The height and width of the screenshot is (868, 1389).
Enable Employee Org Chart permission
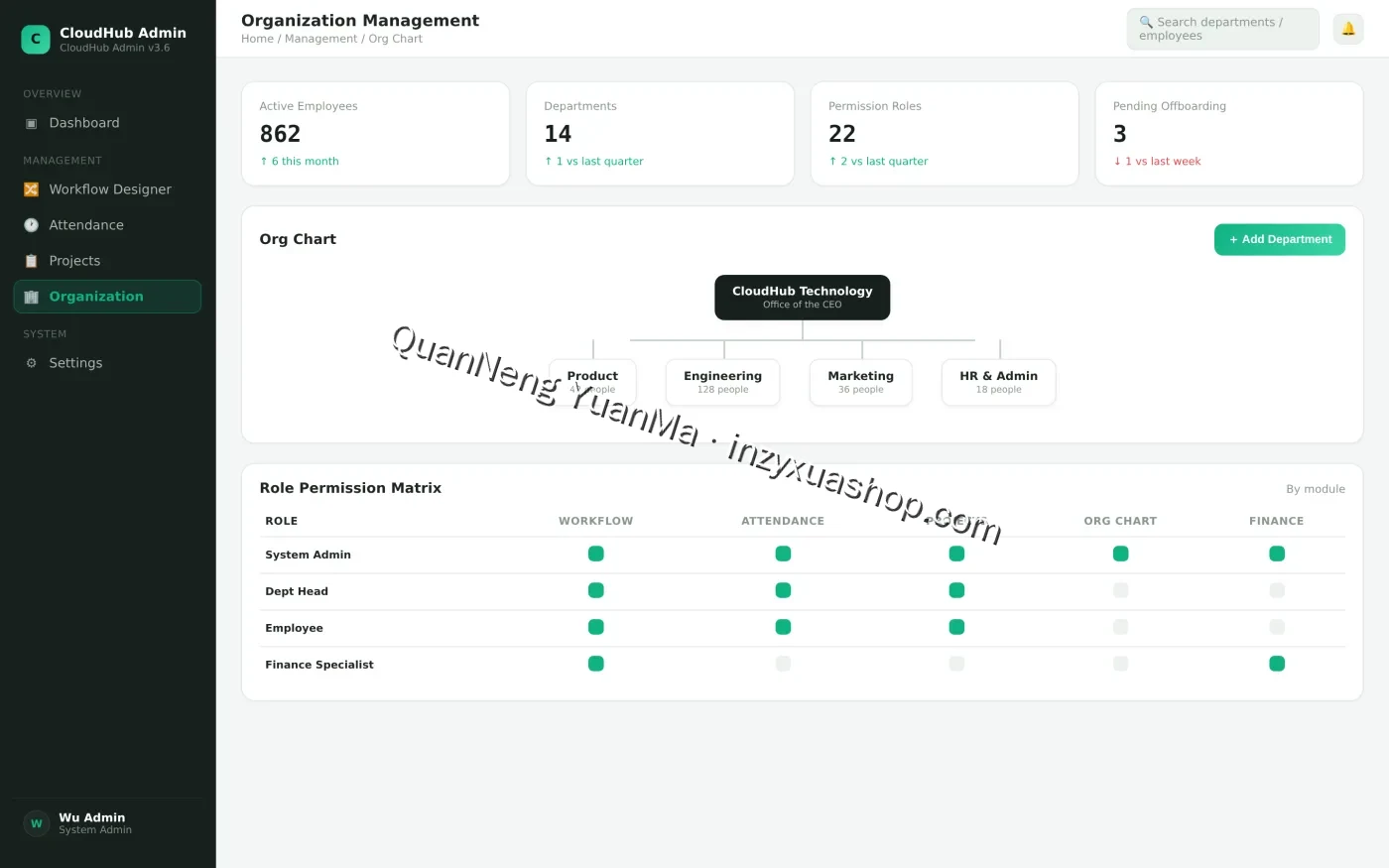1120,627
